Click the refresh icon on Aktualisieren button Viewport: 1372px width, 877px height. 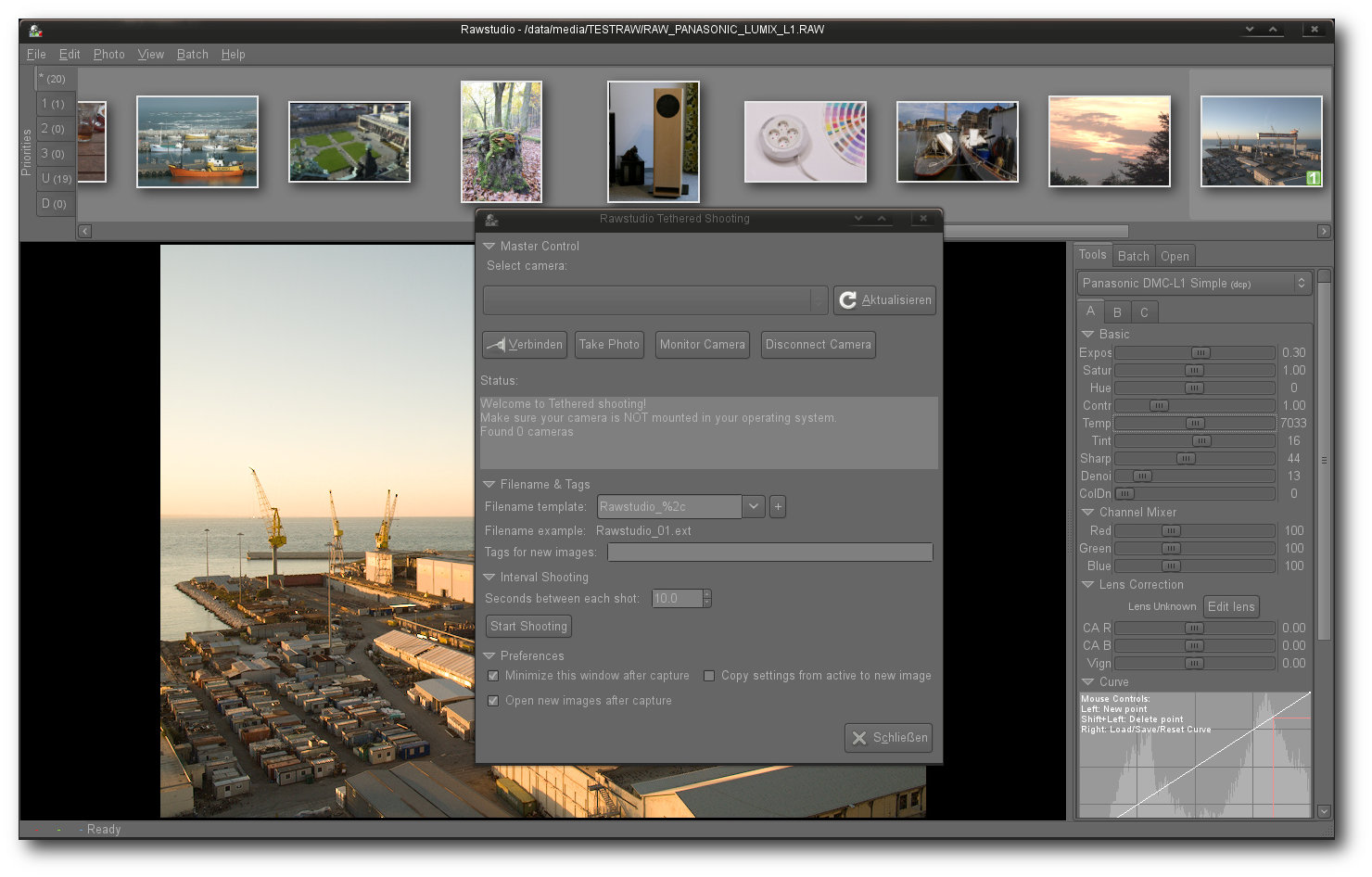point(847,299)
